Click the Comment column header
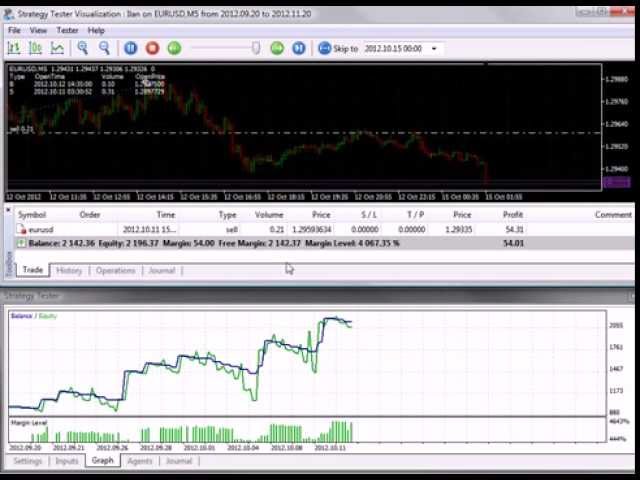Image resolution: width=640 pixels, height=480 pixels. point(613,215)
